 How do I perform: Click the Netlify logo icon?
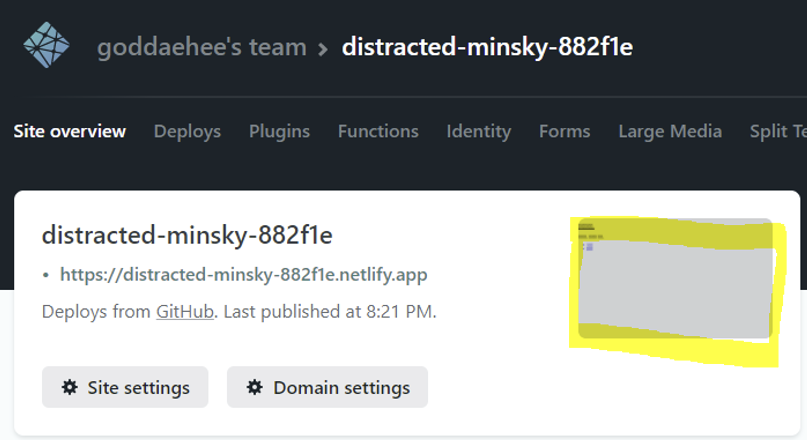pyautogui.click(x=46, y=45)
